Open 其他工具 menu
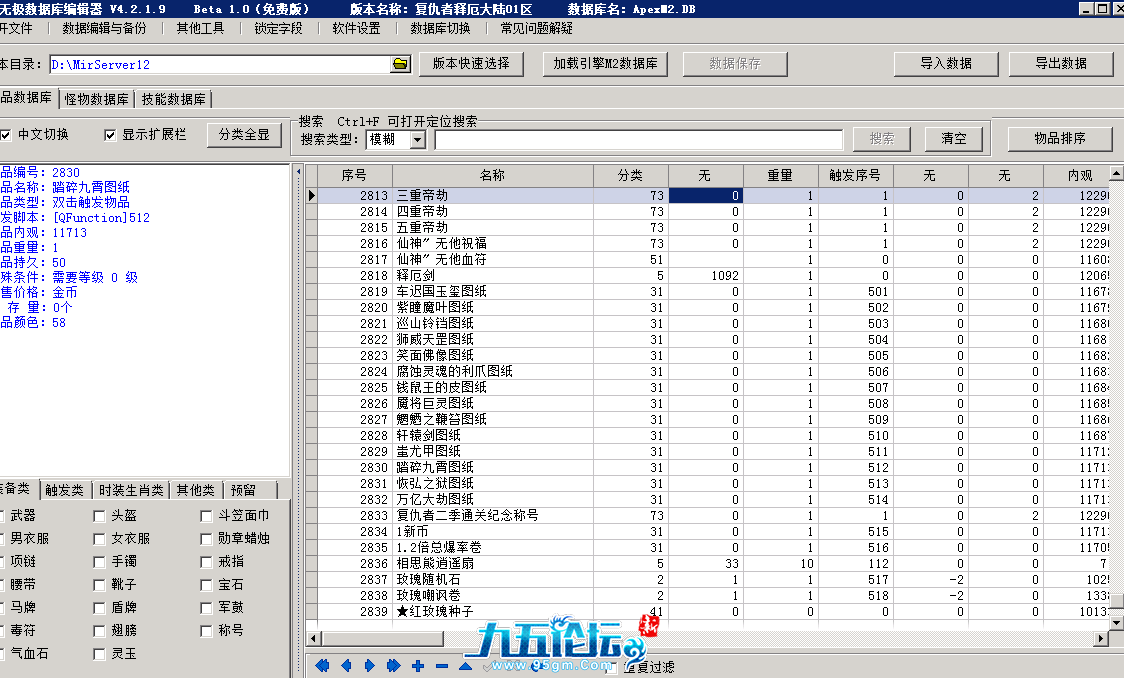Screen dimensions: 1124x678 (x=200, y=28)
